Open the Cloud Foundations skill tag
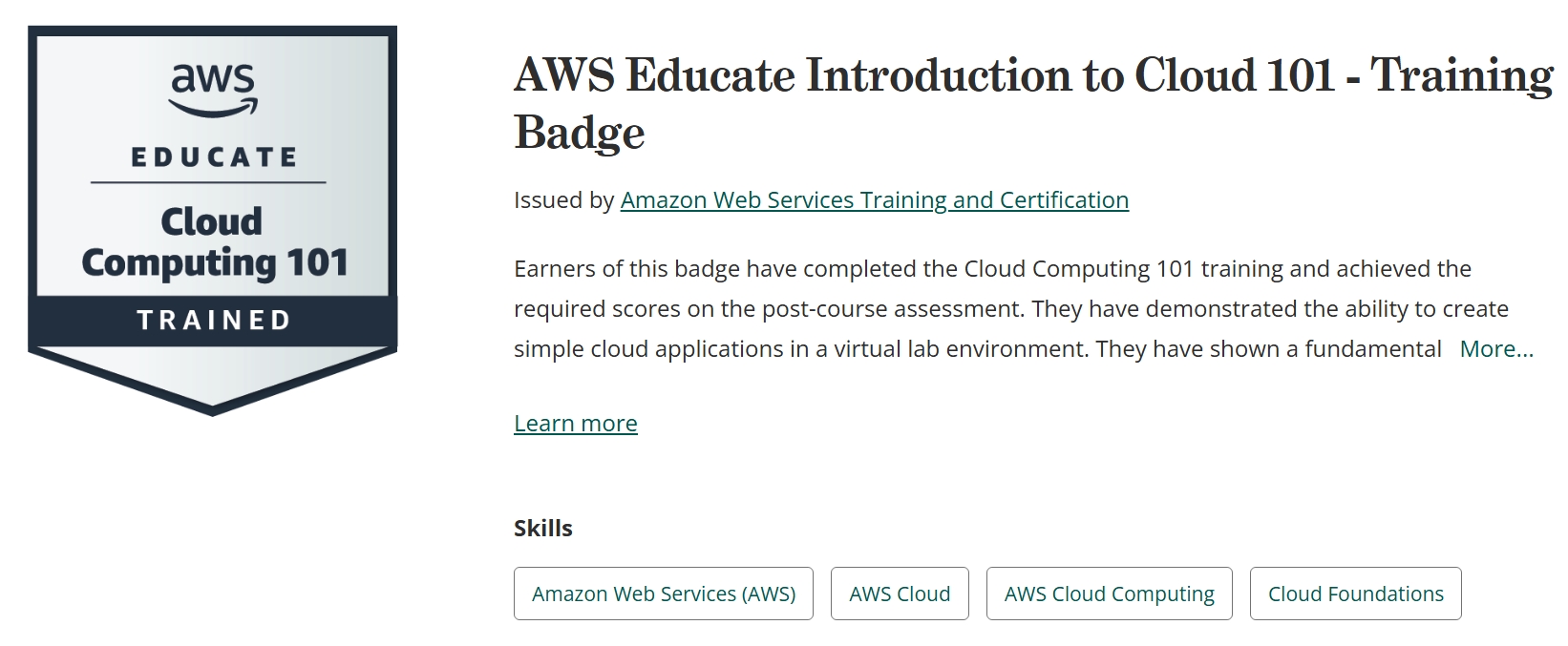This screenshot has width=1568, height=646. [x=1355, y=594]
